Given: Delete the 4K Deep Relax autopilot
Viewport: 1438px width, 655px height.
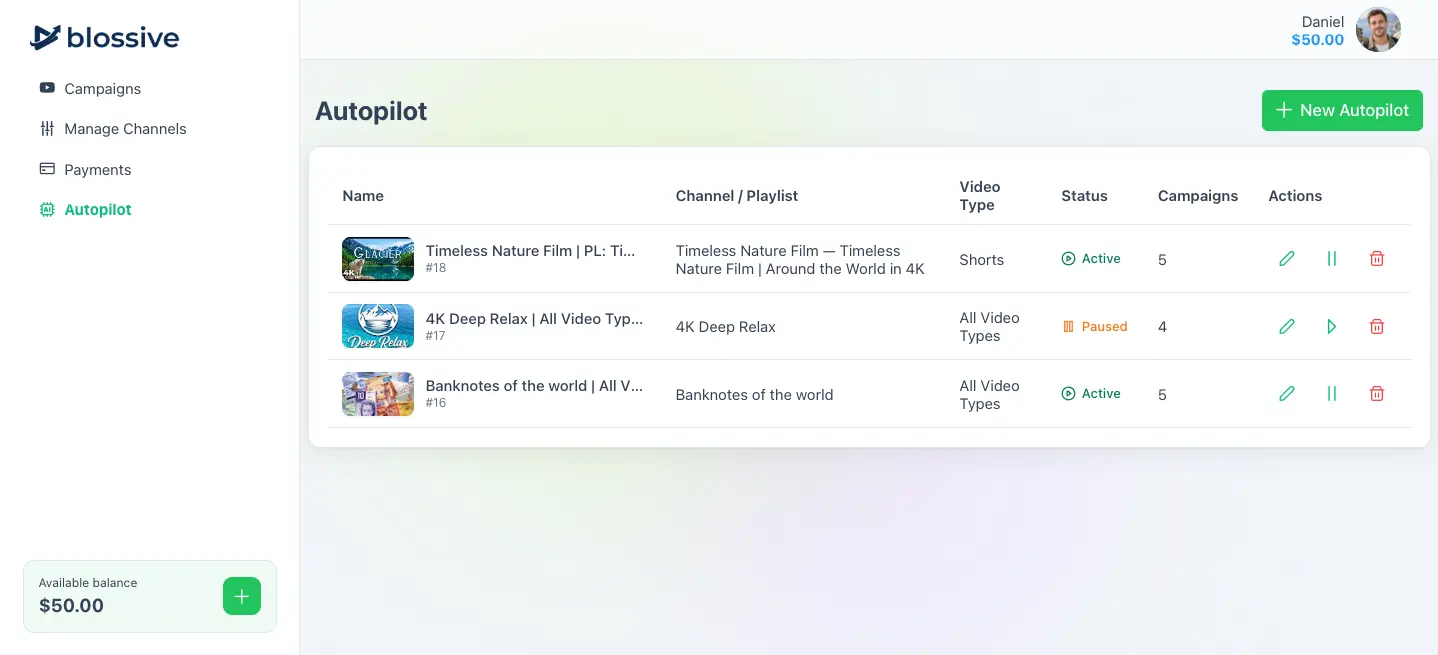Looking at the screenshot, I should (1377, 326).
